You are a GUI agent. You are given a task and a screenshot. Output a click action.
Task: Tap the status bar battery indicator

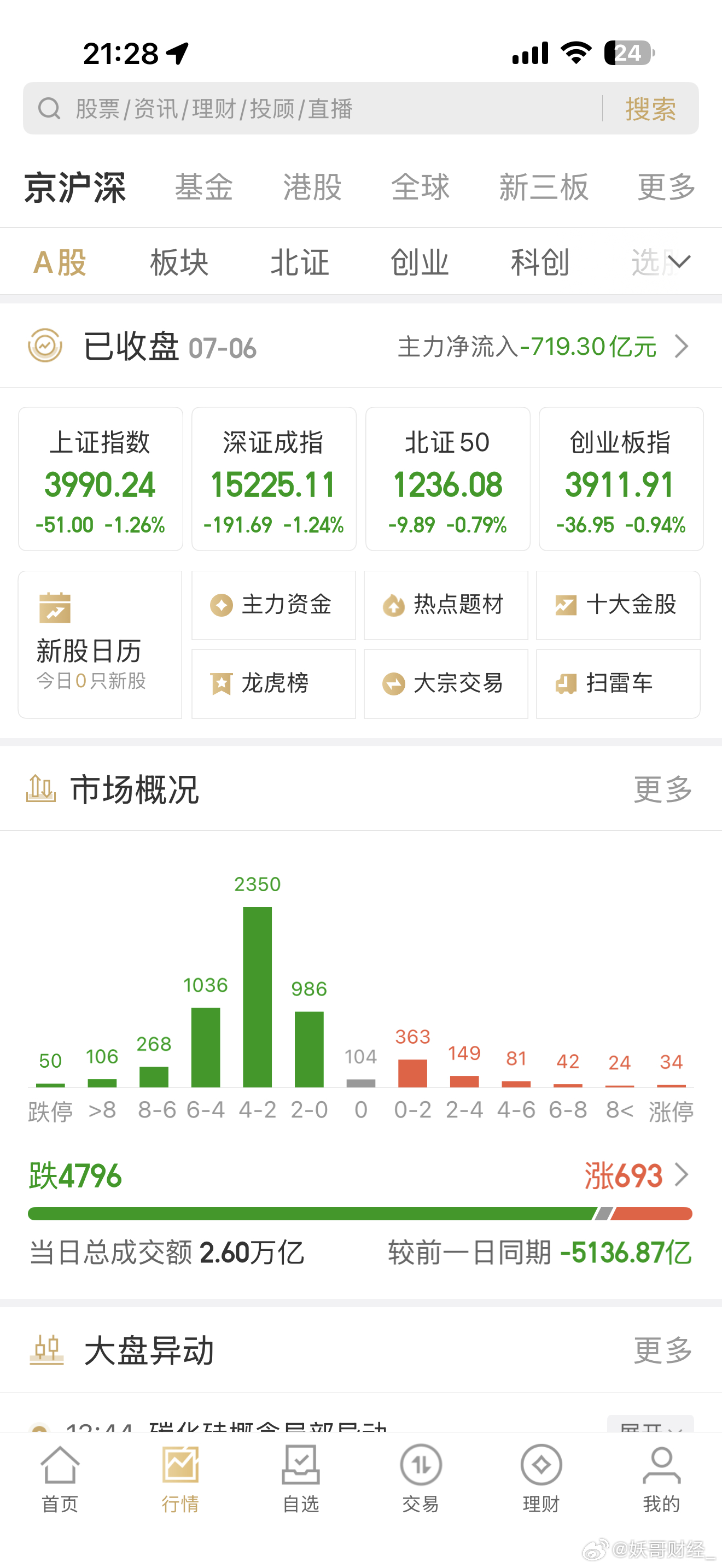[x=630, y=53]
